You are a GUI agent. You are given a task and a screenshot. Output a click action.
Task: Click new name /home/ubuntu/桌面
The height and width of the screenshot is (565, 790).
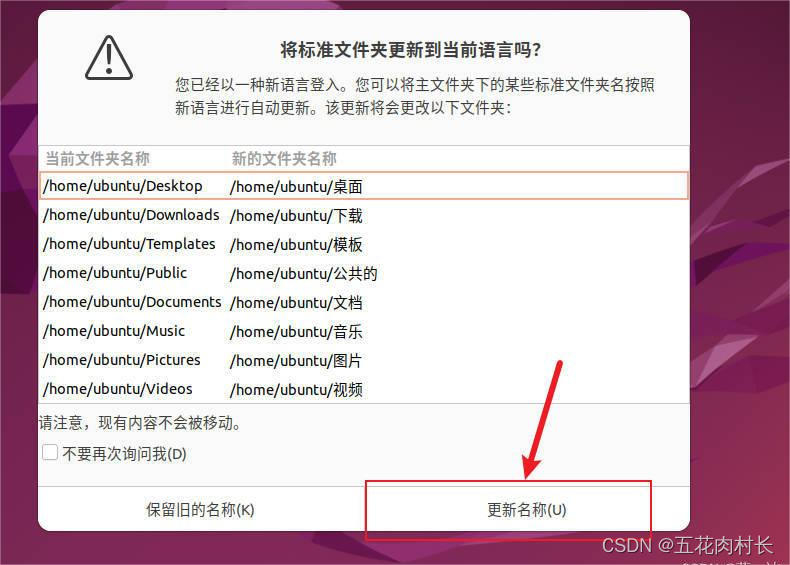tap(296, 187)
